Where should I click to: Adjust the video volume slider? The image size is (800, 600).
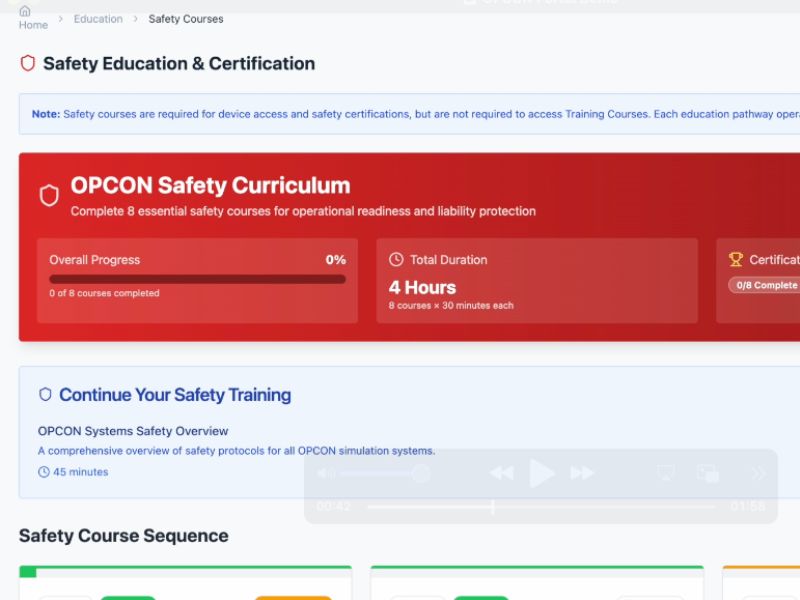pos(385,473)
